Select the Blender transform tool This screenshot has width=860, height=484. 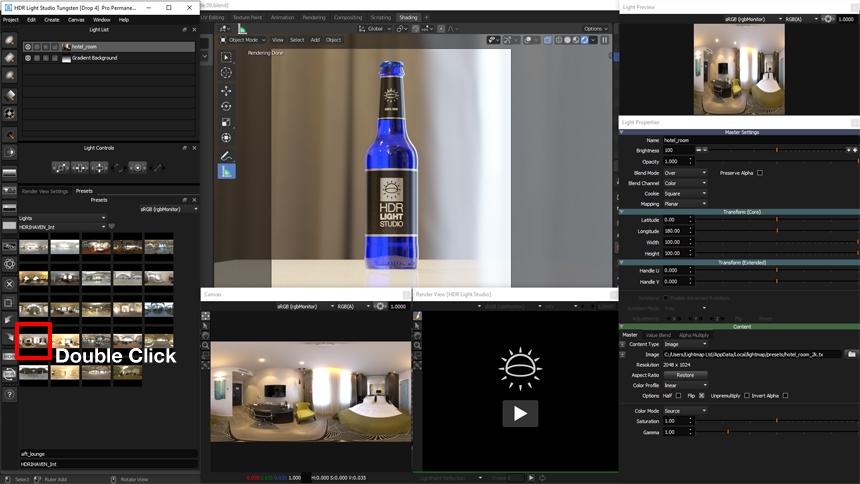coord(226,138)
